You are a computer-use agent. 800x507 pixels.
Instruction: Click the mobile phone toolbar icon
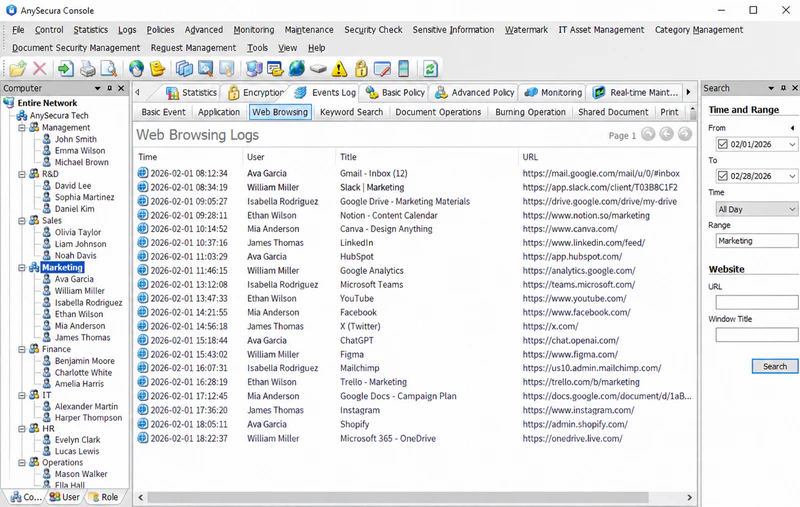click(403, 68)
